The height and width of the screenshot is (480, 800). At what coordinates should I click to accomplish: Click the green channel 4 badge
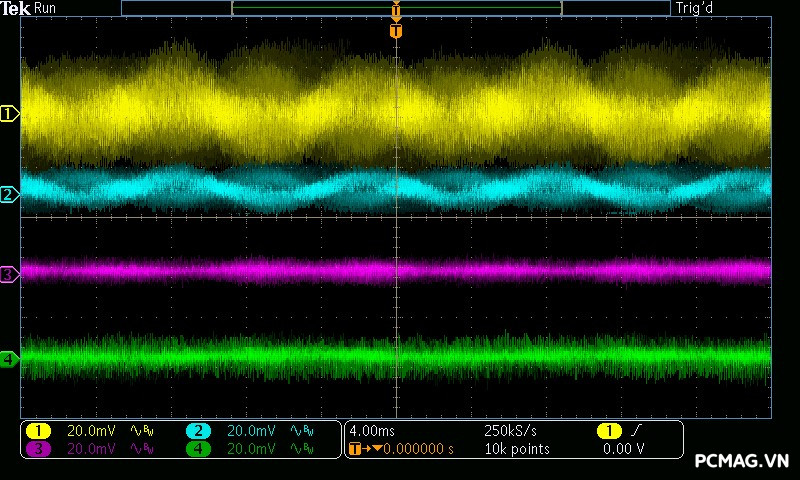[198, 449]
